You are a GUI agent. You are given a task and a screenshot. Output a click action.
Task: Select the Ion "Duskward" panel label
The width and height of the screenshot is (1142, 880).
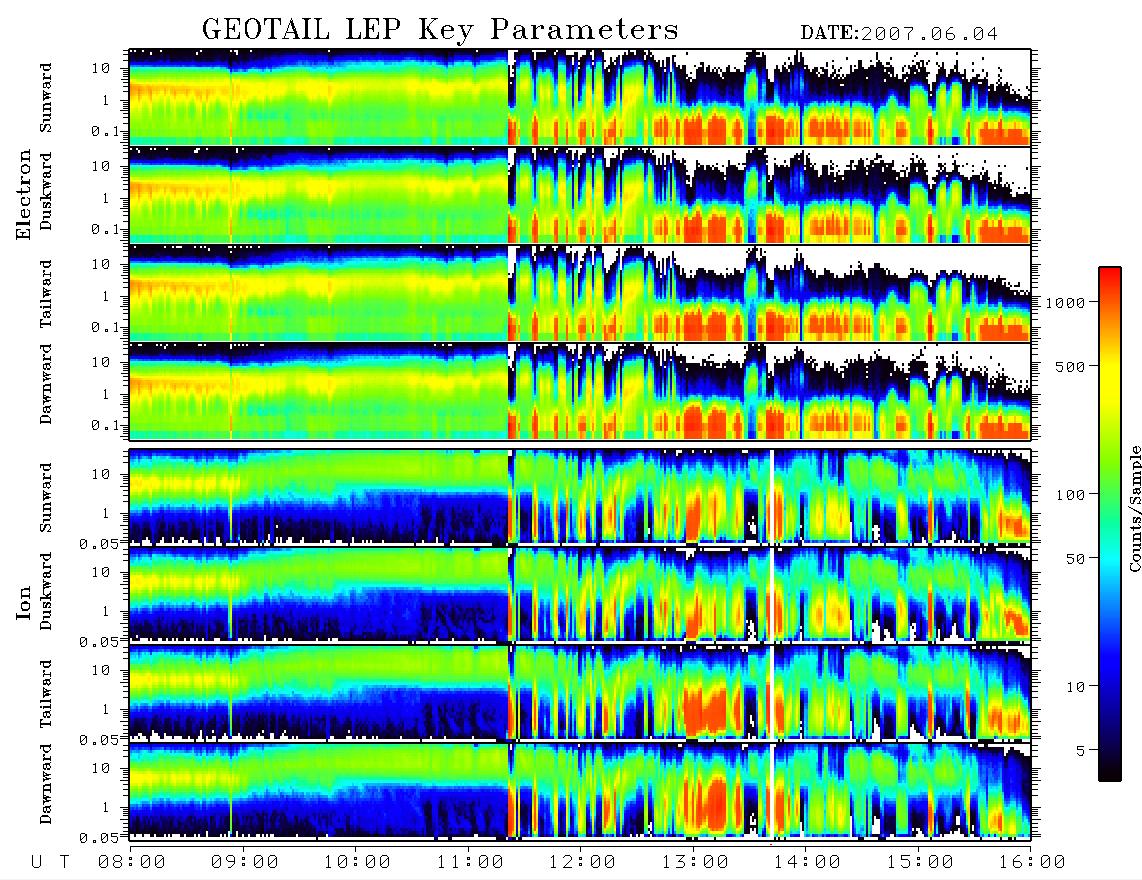[46, 591]
